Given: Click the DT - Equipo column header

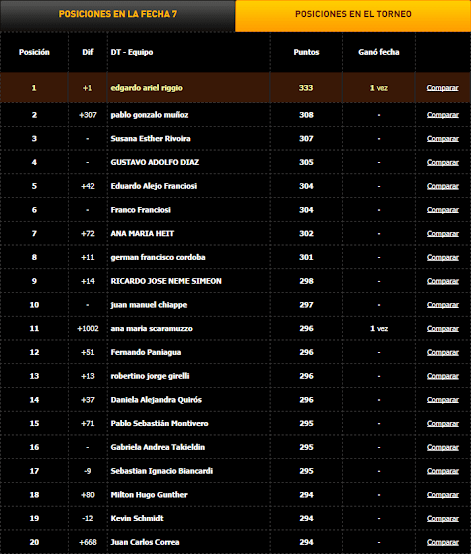Looking at the screenshot, I should [x=132, y=52].
